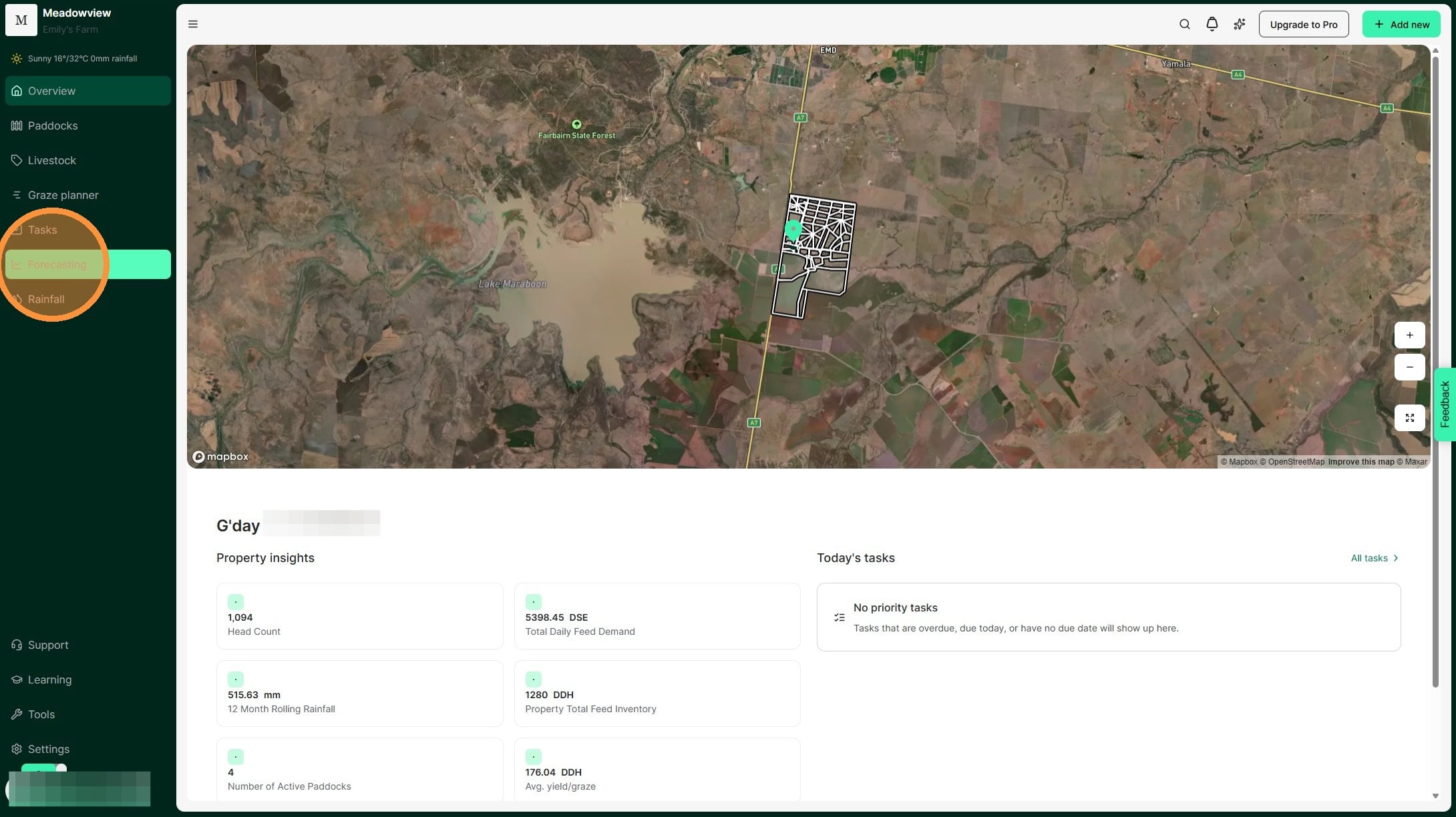Open the Feedback side tab
Image resolution: width=1456 pixels, height=817 pixels.
click(1445, 404)
